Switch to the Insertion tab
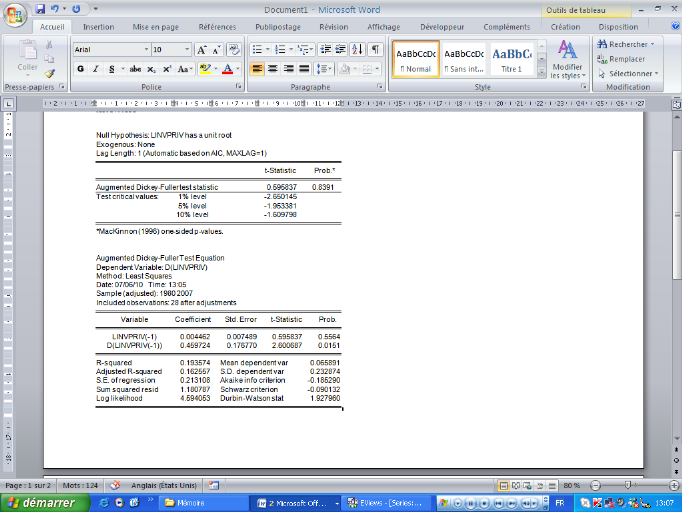 pos(98,27)
